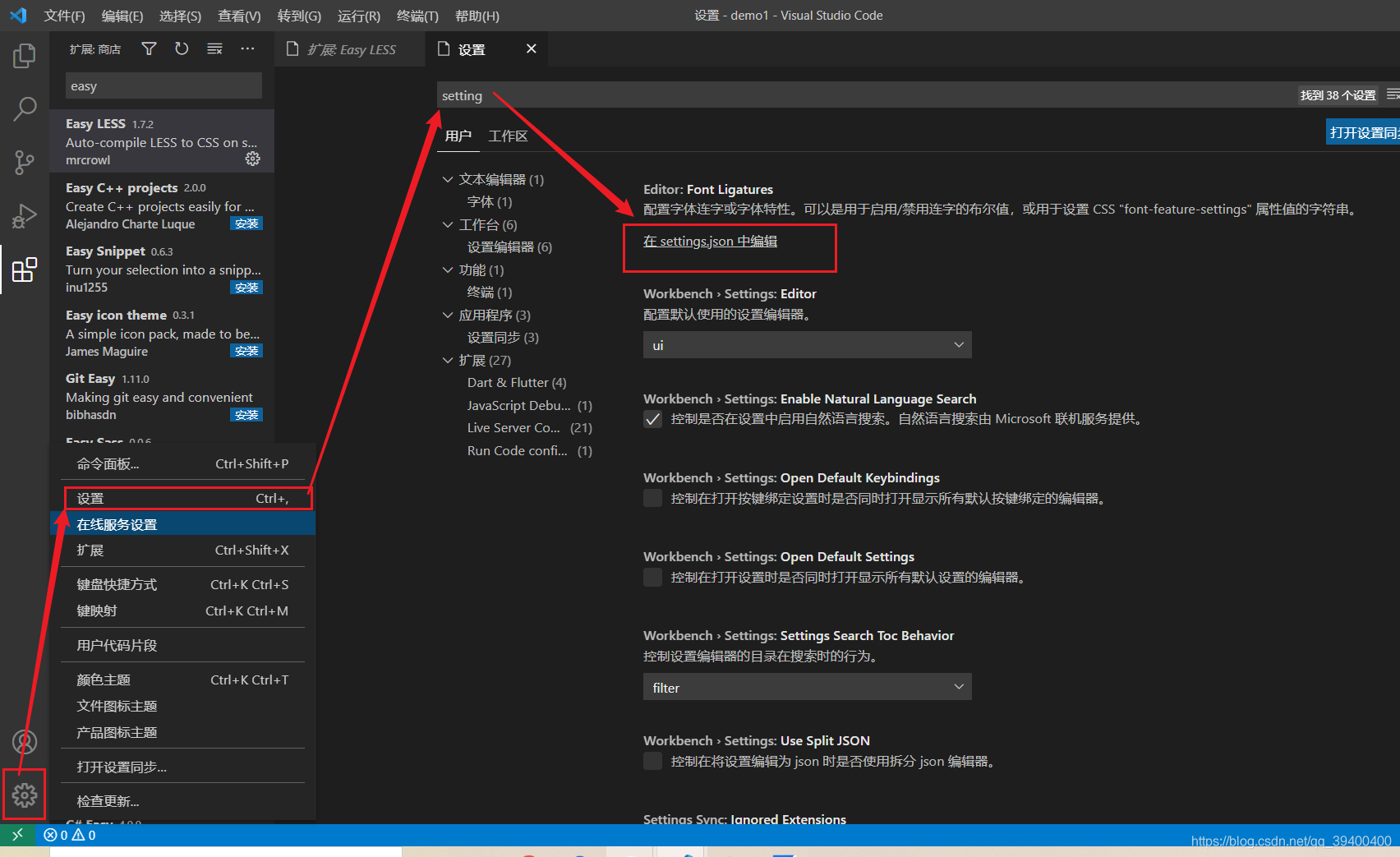Collapse 功能 settings group

(448, 270)
